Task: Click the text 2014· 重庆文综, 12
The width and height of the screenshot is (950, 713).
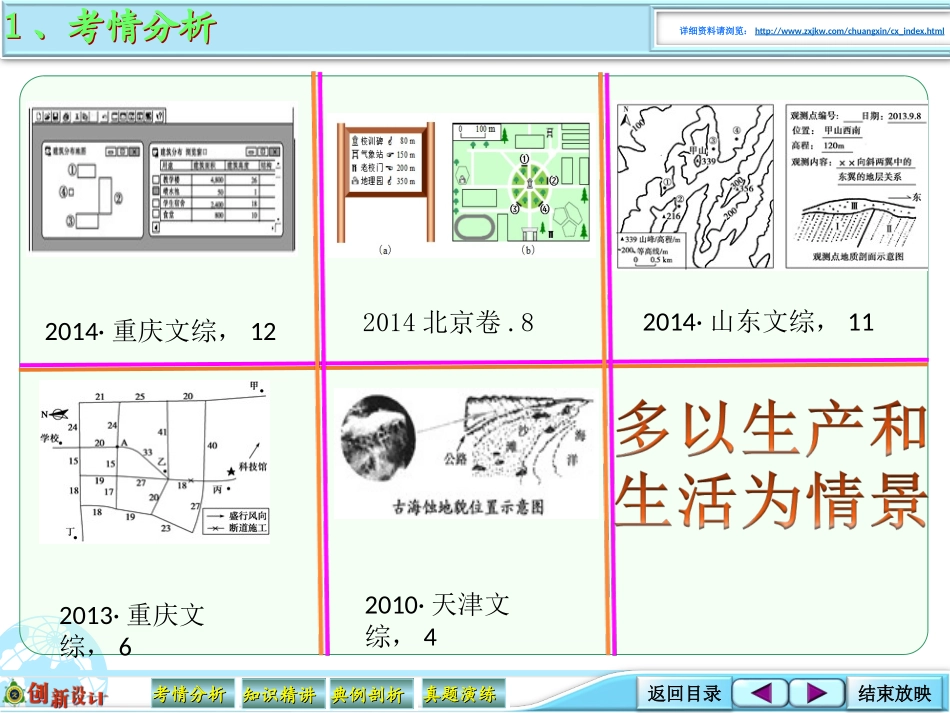Action: click(x=160, y=331)
